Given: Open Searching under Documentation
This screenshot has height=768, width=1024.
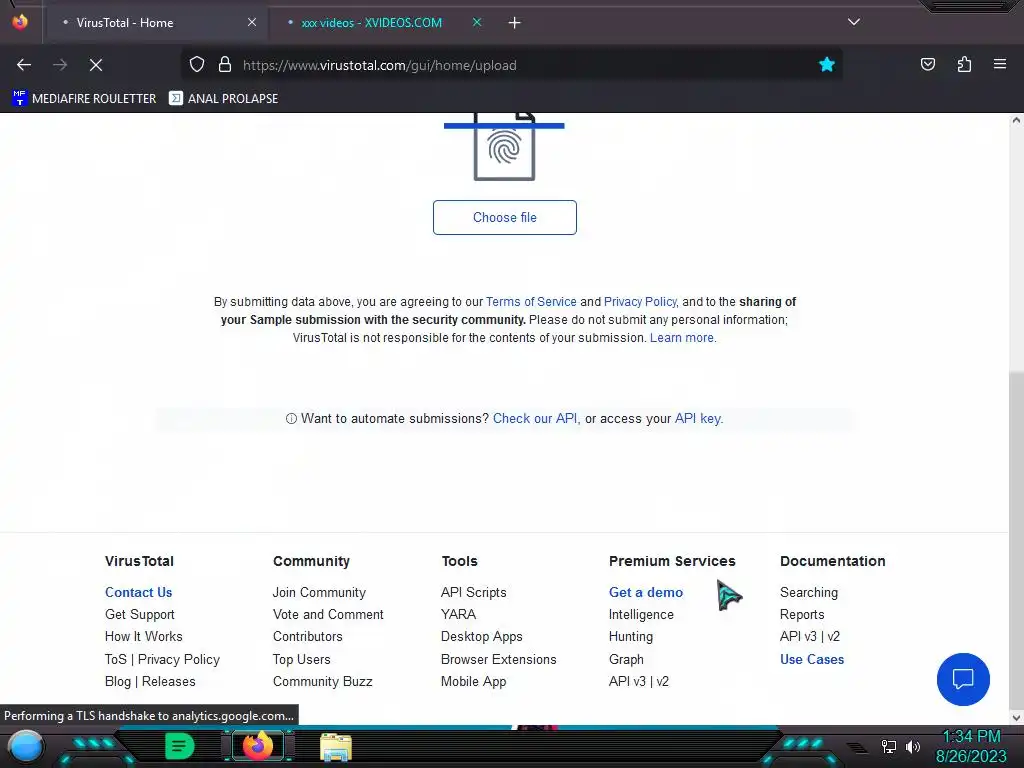Looking at the screenshot, I should click(808, 592).
